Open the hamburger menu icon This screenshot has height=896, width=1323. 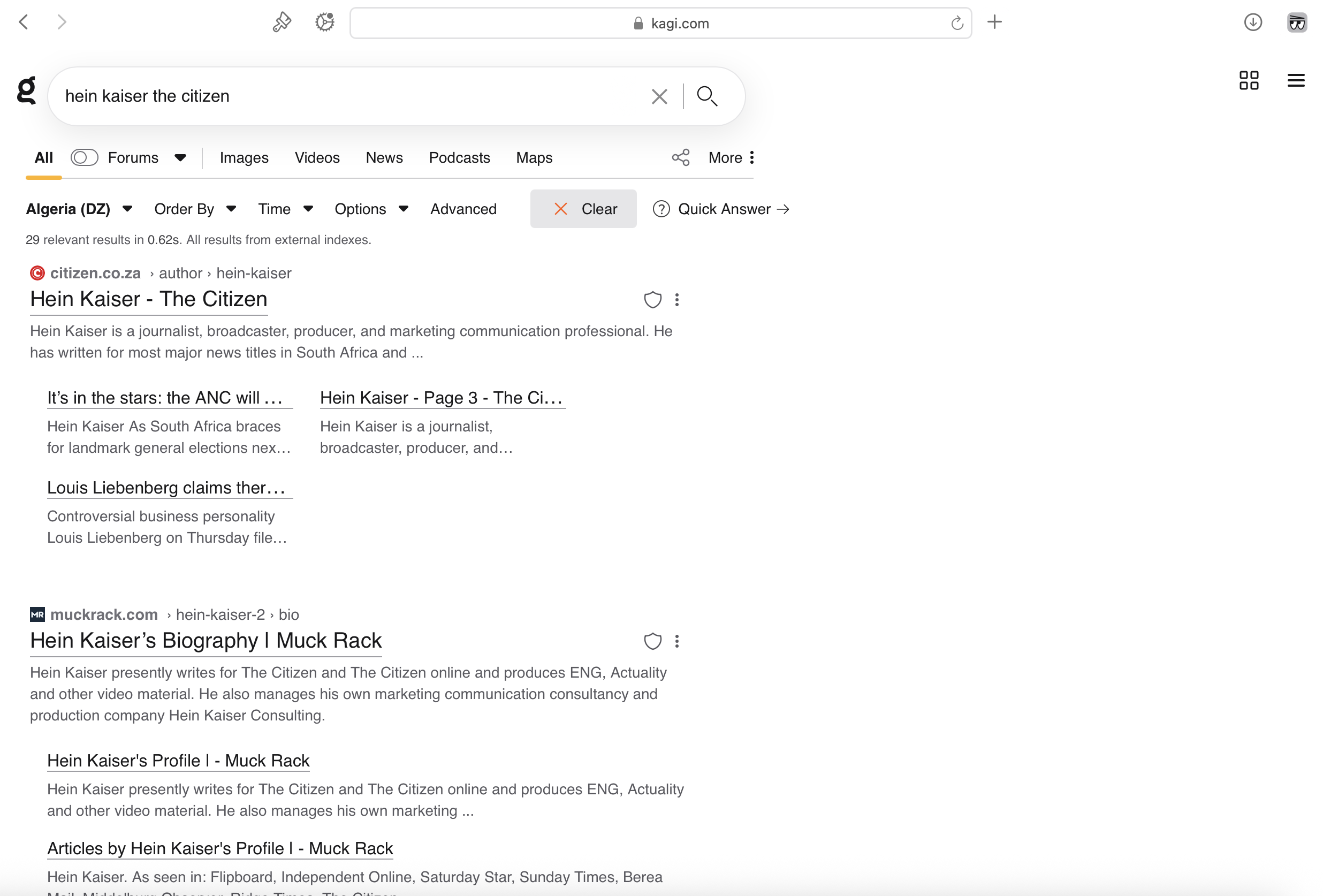pos(1295,80)
